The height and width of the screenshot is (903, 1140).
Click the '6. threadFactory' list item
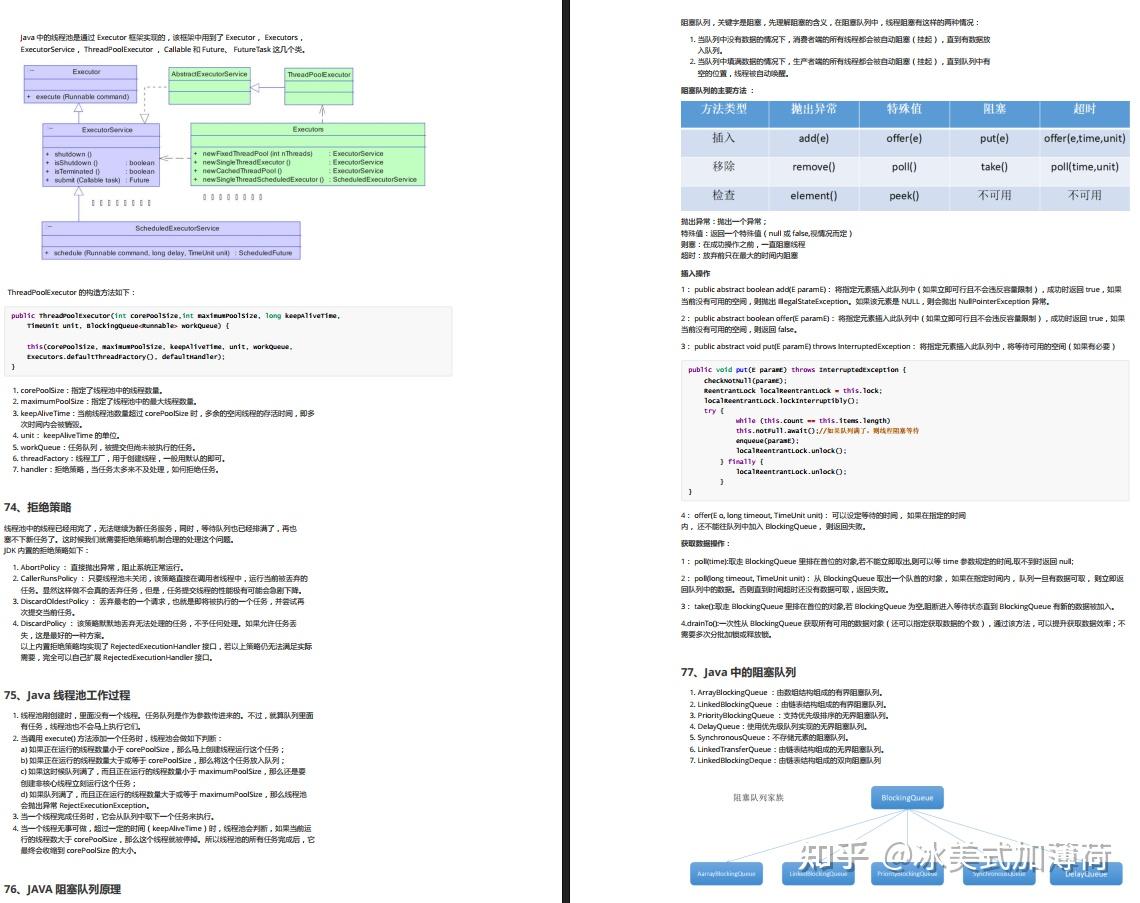coord(119,459)
